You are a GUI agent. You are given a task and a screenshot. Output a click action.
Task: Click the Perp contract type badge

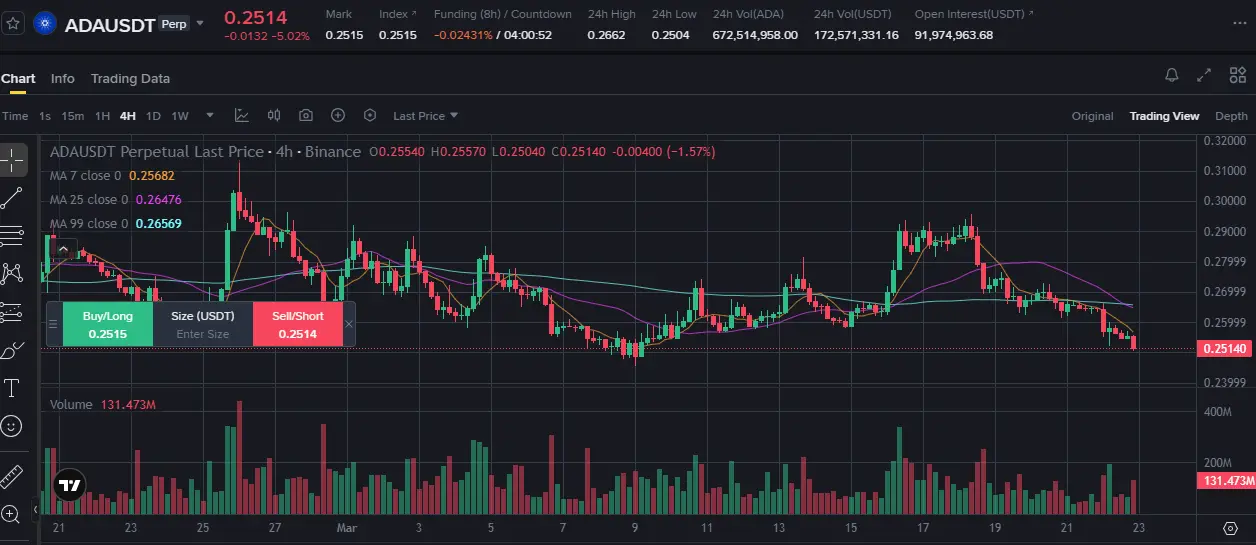click(174, 22)
